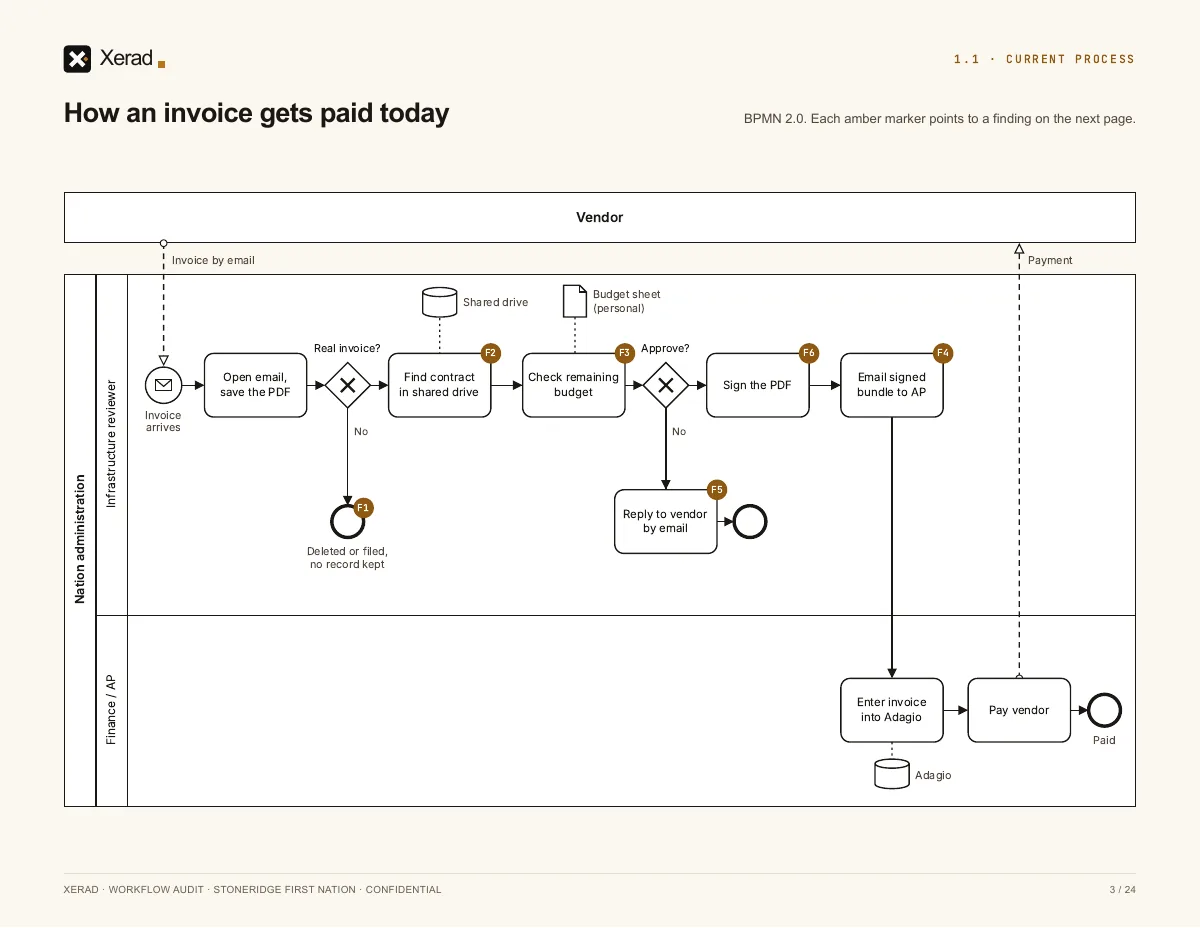Select the F4 amber marker

(x=943, y=353)
